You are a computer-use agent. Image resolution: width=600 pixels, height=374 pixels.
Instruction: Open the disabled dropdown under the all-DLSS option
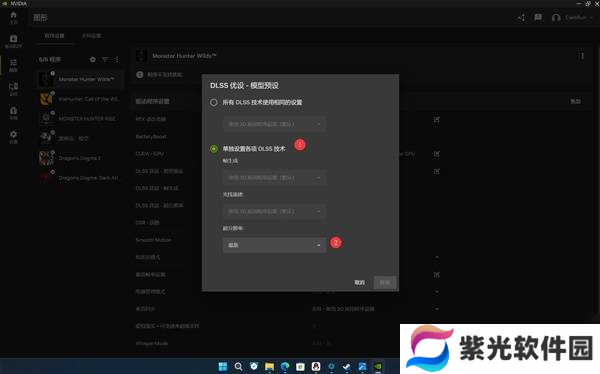point(274,124)
